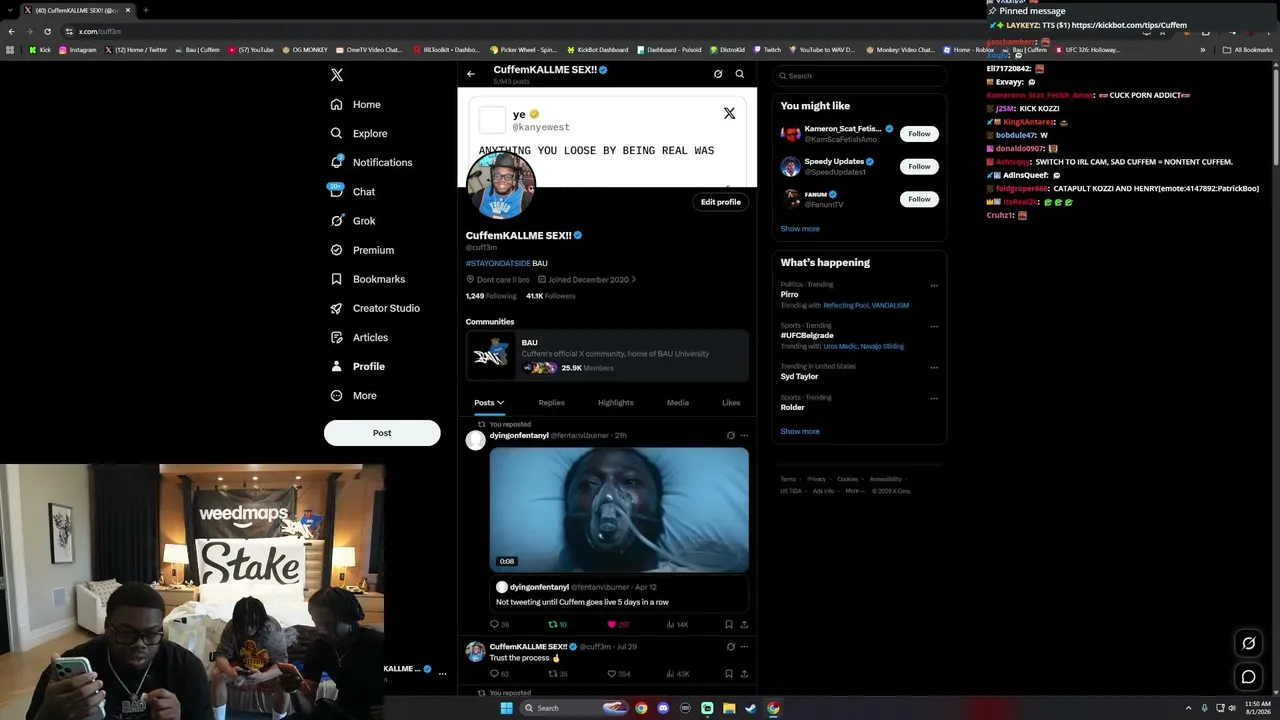Open Notifications in the sidebar
Image resolution: width=1280 pixels, height=720 pixels.
[371, 162]
